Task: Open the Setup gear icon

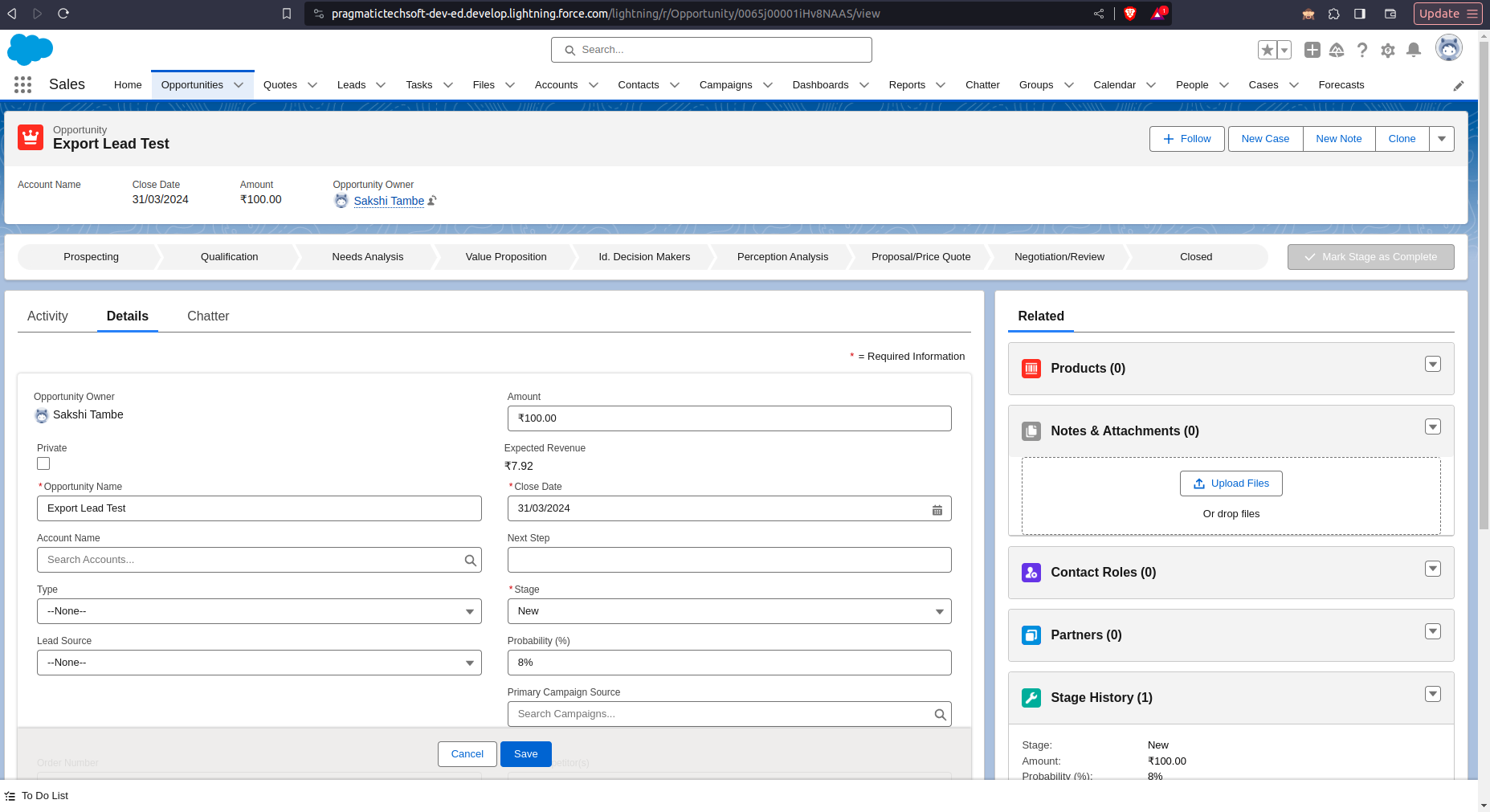Action: (x=1388, y=50)
